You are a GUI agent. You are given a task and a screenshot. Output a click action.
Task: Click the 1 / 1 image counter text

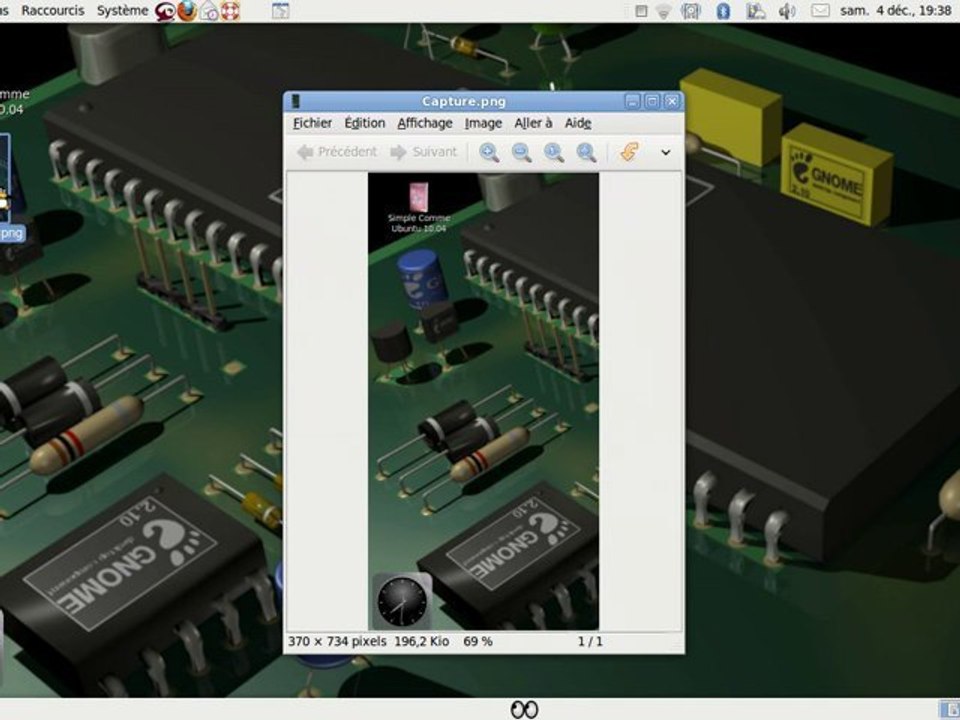click(590, 642)
